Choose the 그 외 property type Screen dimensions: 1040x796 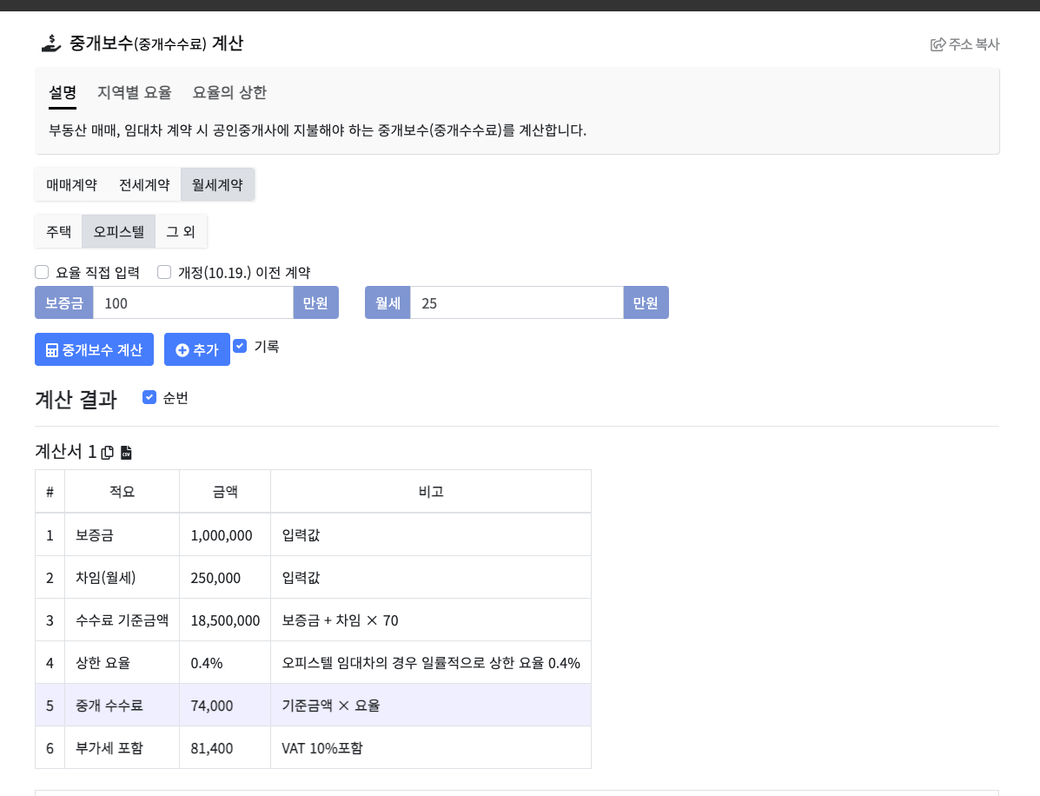pos(181,232)
